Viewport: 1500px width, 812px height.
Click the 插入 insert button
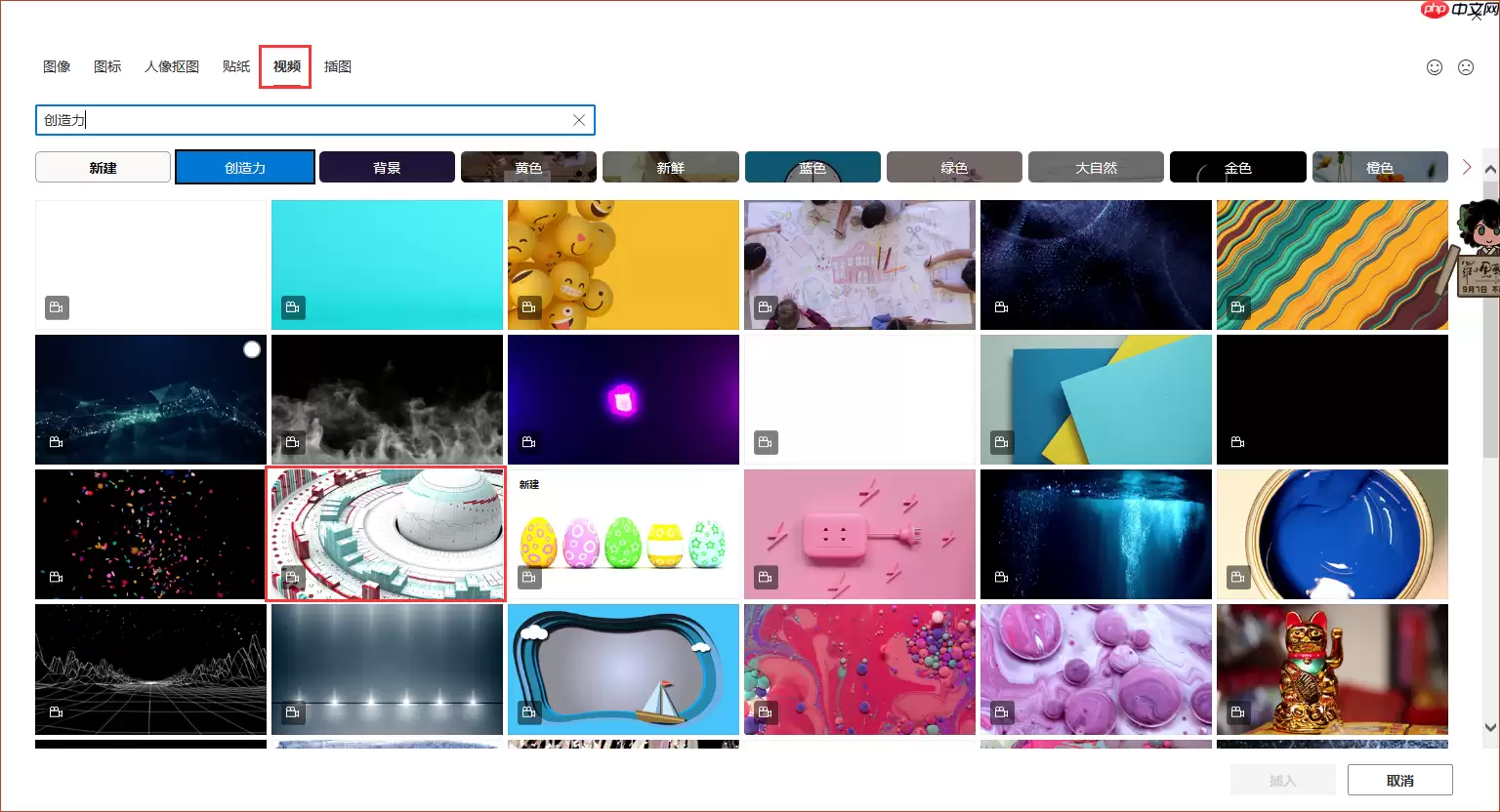[x=1282, y=780]
